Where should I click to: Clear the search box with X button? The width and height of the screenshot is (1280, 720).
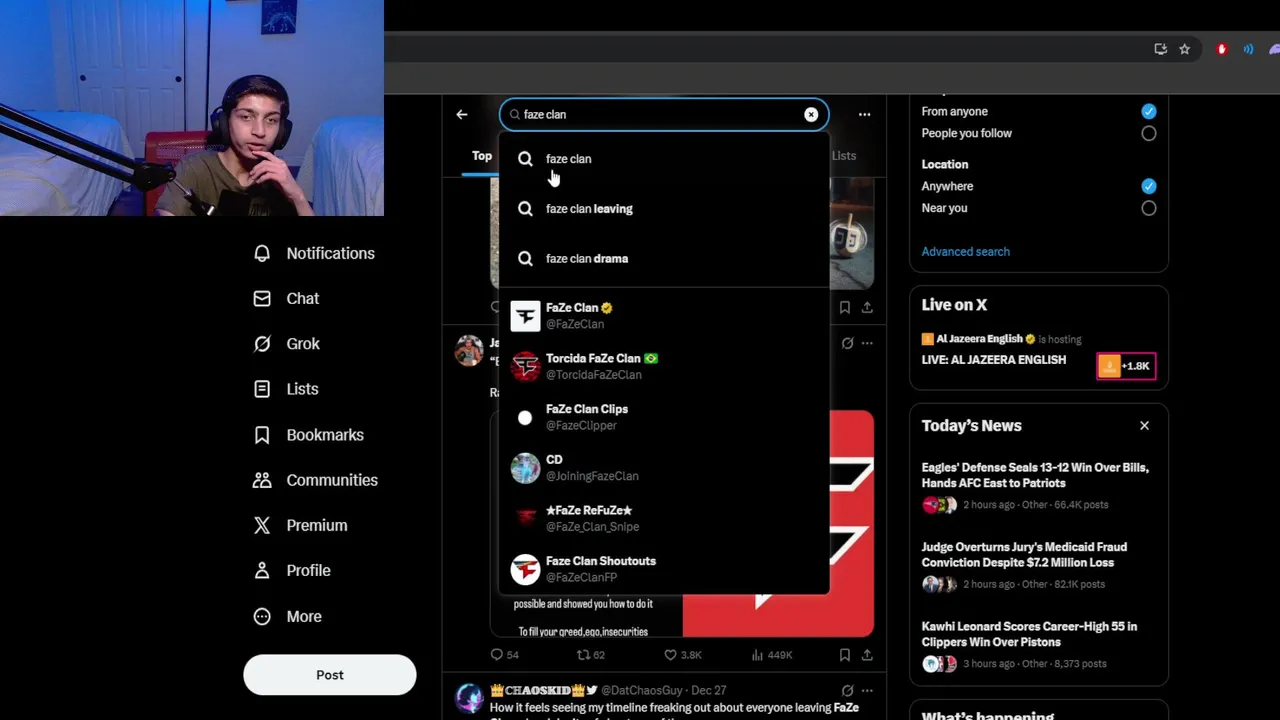[811, 114]
